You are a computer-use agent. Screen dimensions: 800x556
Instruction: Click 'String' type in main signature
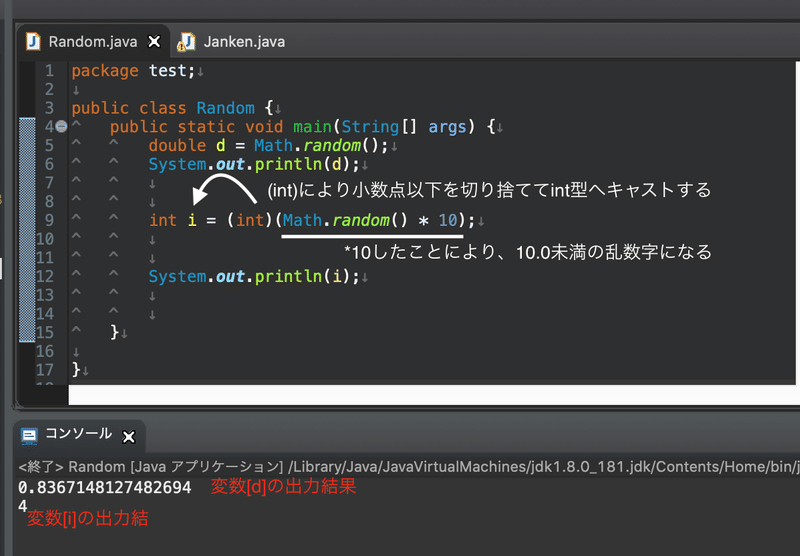point(370,127)
